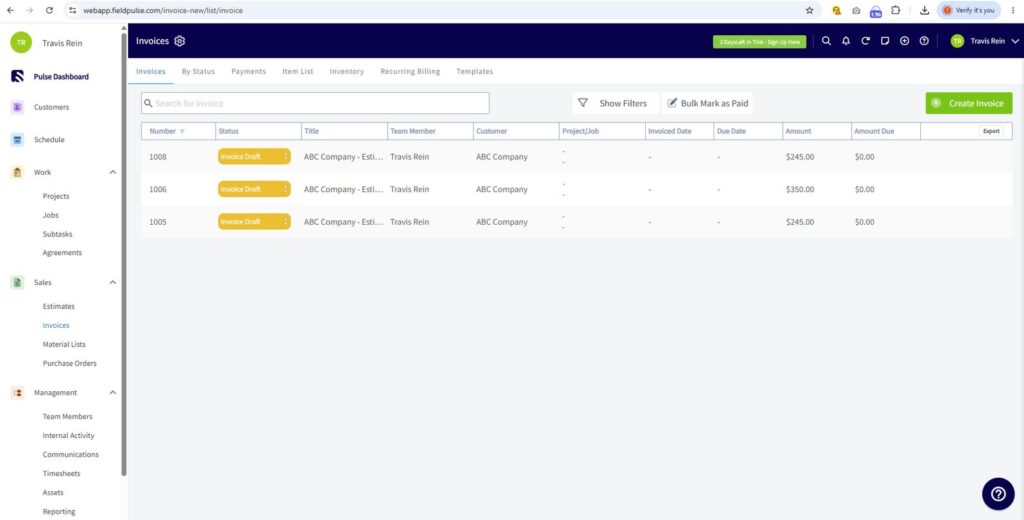Click the refresh icon in header
This screenshot has height=520, width=1024.
865,41
